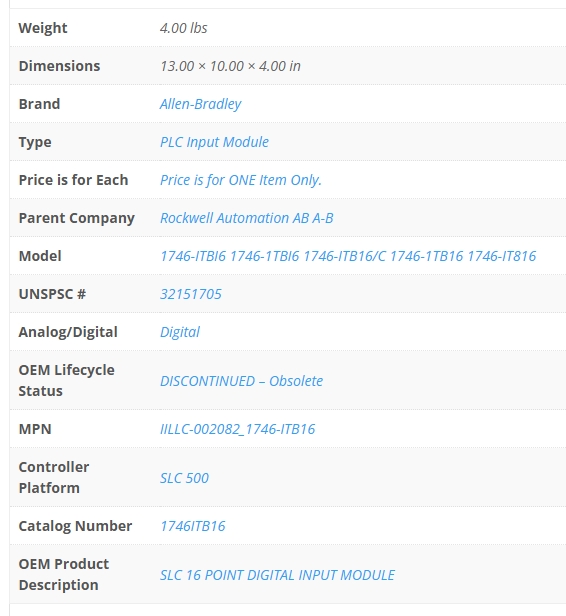Click the MPN IILLC-002082_1746-ITB16 link
This screenshot has width=566, height=616.
coord(237,429)
